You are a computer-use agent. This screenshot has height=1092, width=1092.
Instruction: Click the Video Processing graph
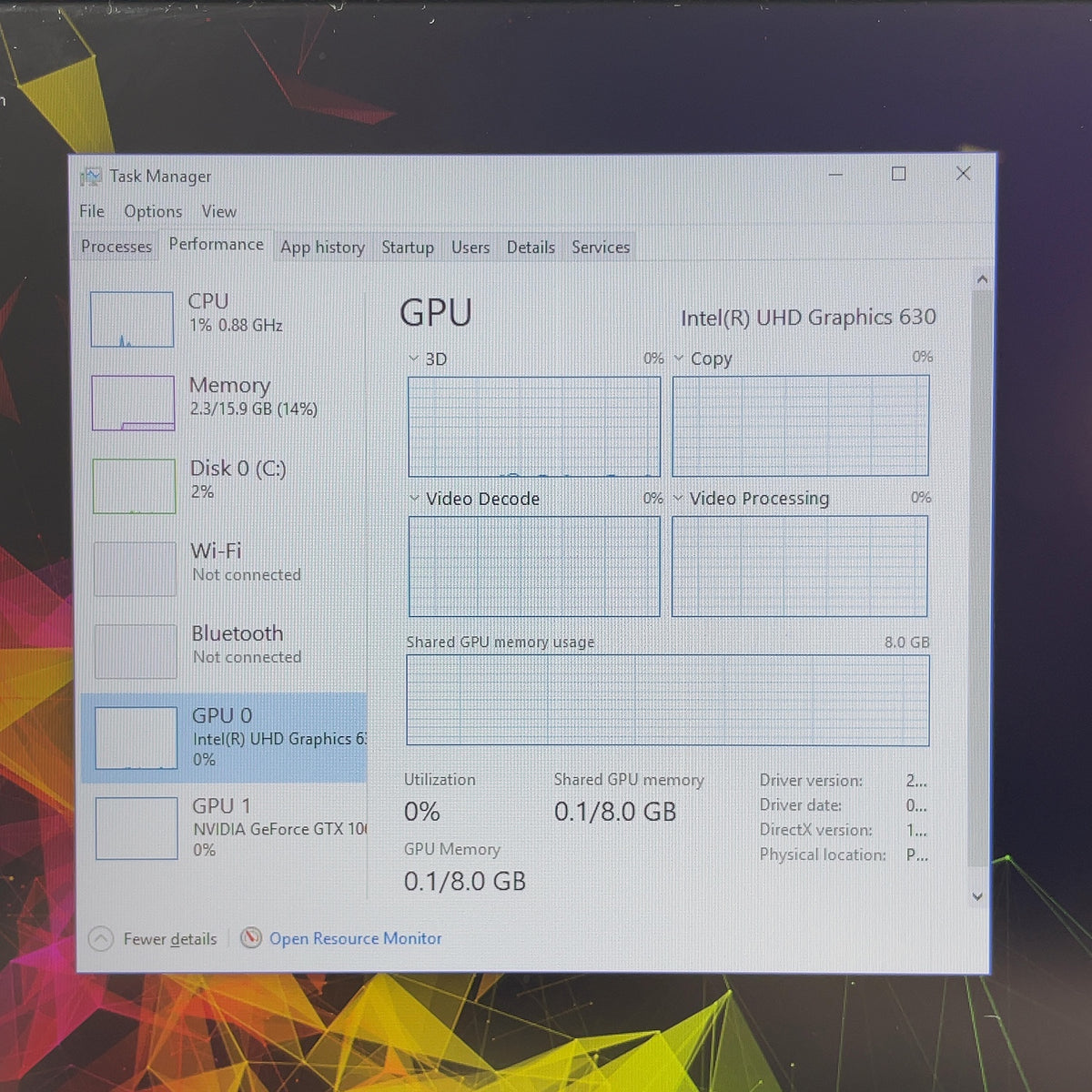[799, 566]
